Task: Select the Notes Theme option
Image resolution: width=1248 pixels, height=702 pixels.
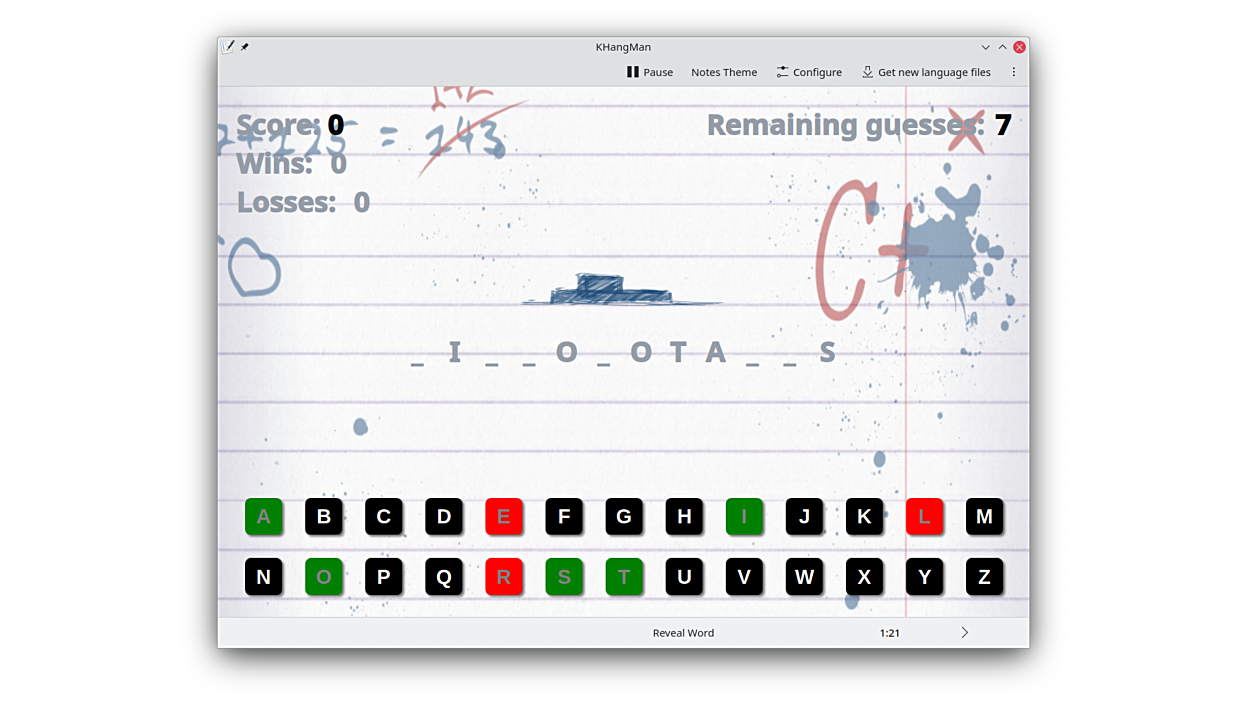Action: click(x=724, y=72)
